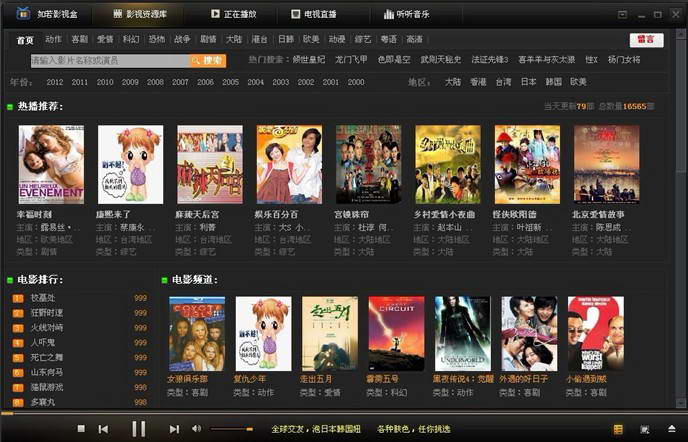Open hot search 喜羊羊与灰太狼
The width and height of the screenshot is (688, 442).
pos(546,59)
